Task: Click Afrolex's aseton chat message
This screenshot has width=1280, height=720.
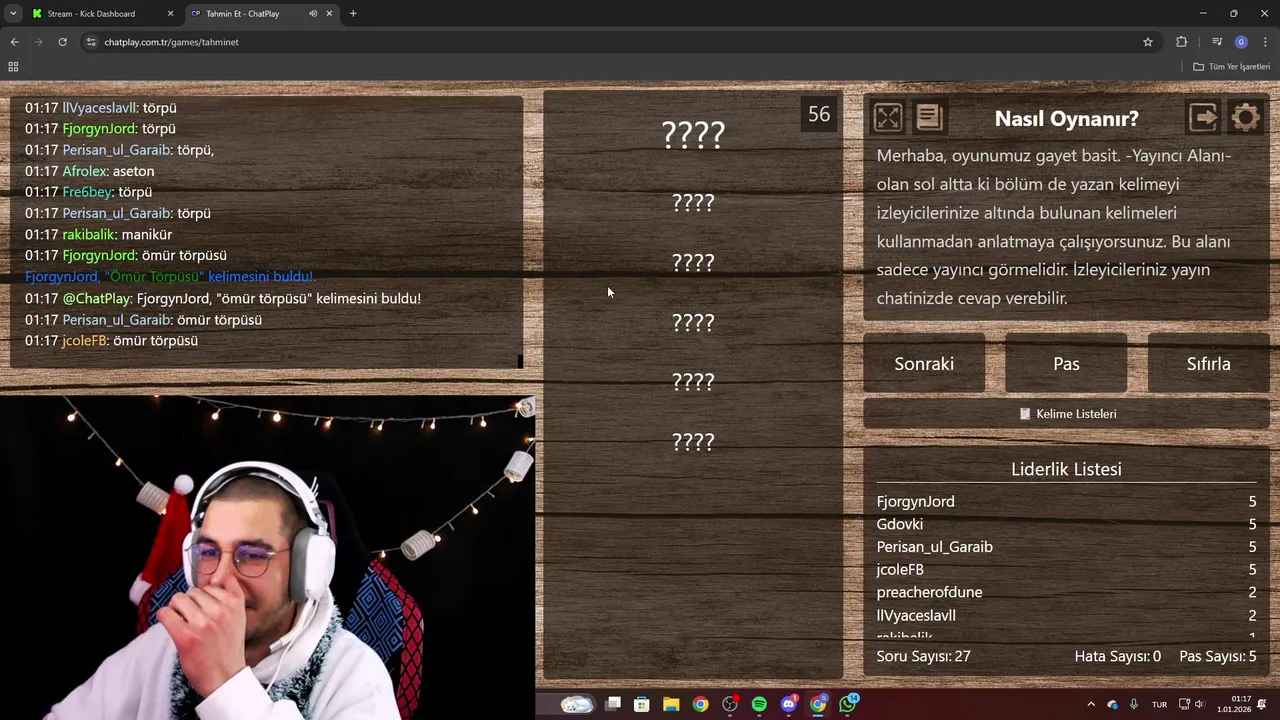Action: point(90,171)
